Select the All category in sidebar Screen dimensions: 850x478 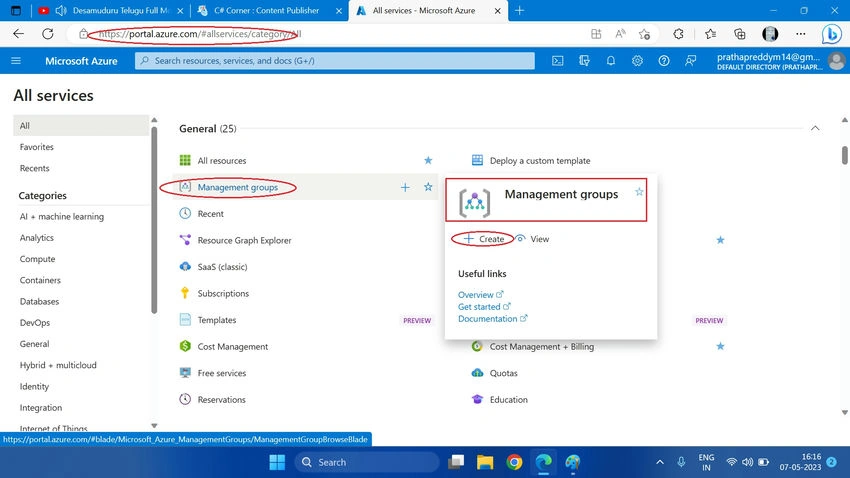click(81, 125)
